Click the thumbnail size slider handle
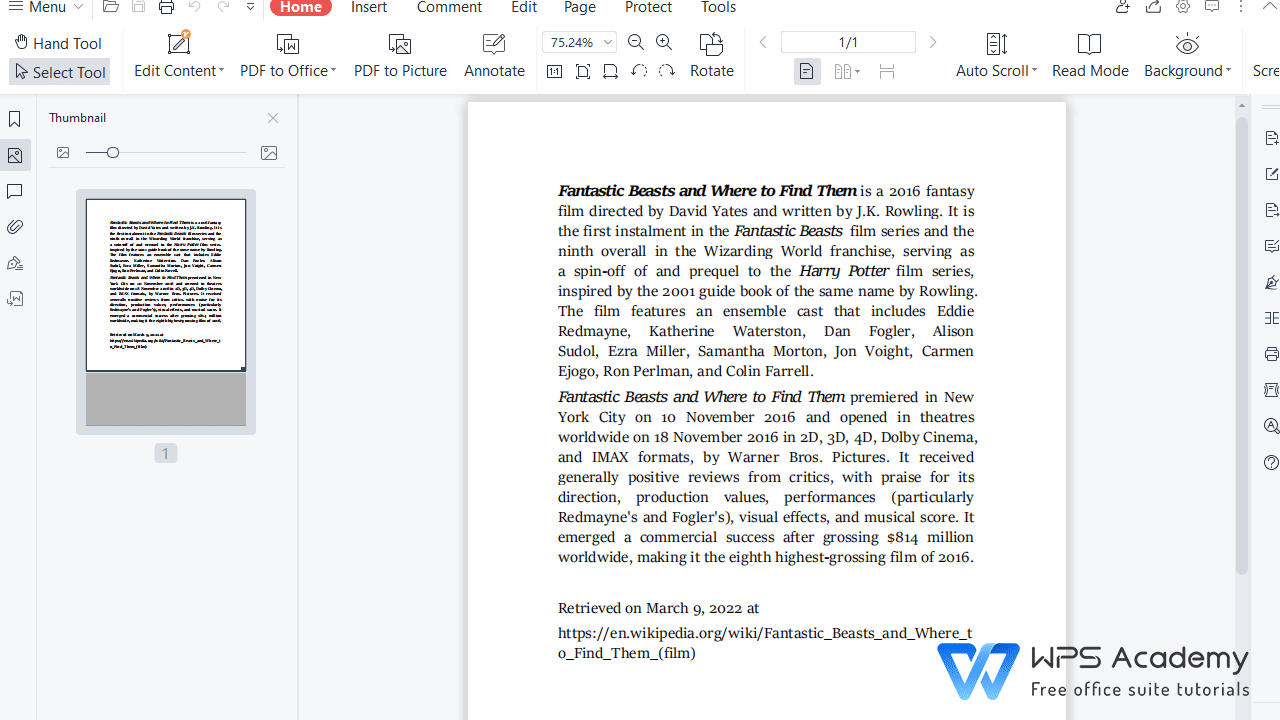Viewport: 1280px width, 720px height. point(113,153)
